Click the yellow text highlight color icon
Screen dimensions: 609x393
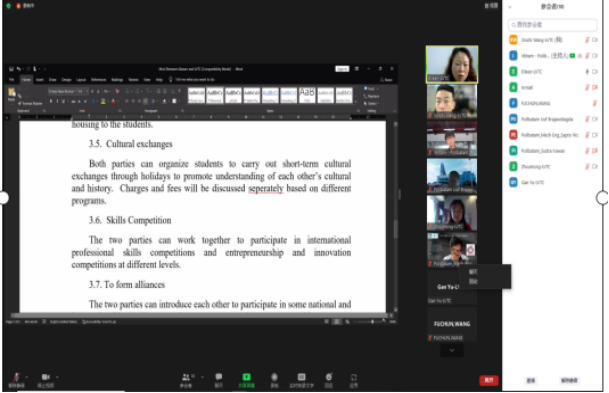point(103,101)
